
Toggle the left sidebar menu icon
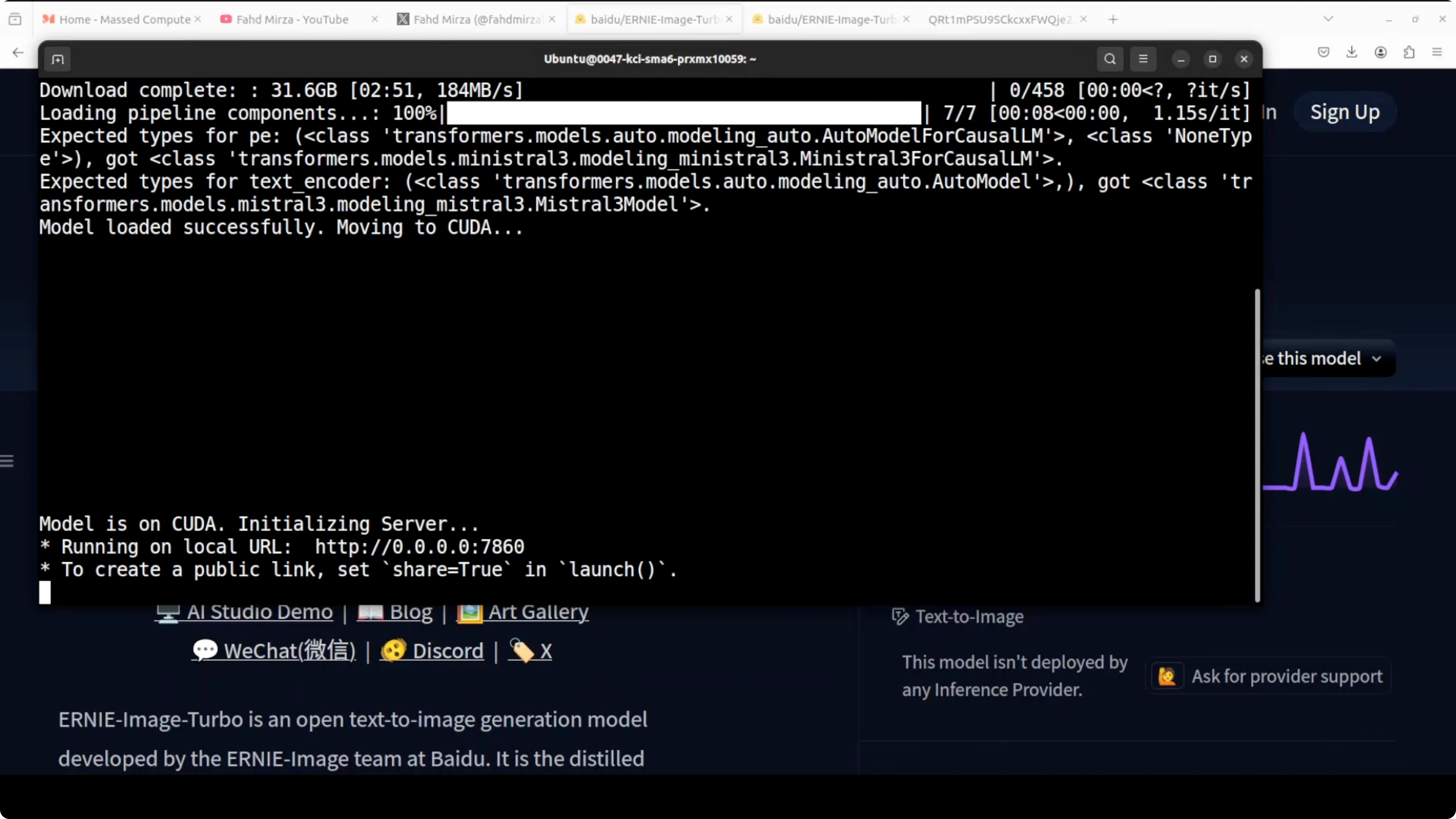tap(7, 461)
